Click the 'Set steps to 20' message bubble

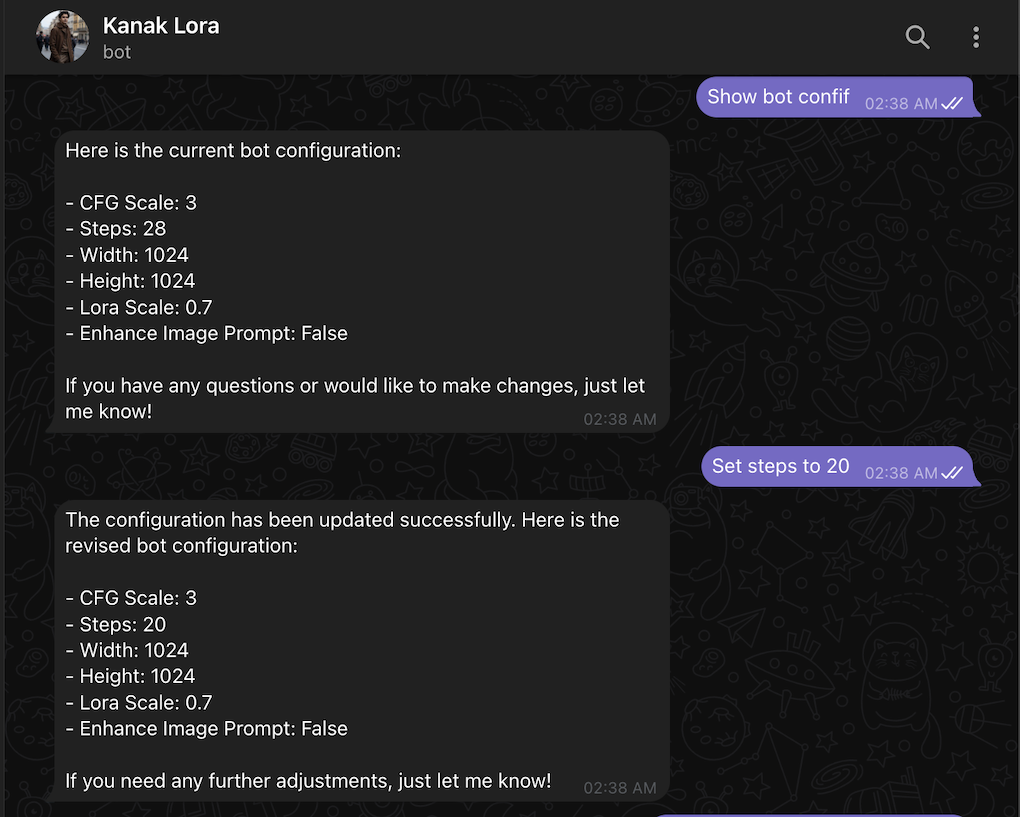click(x=780, y=466)
